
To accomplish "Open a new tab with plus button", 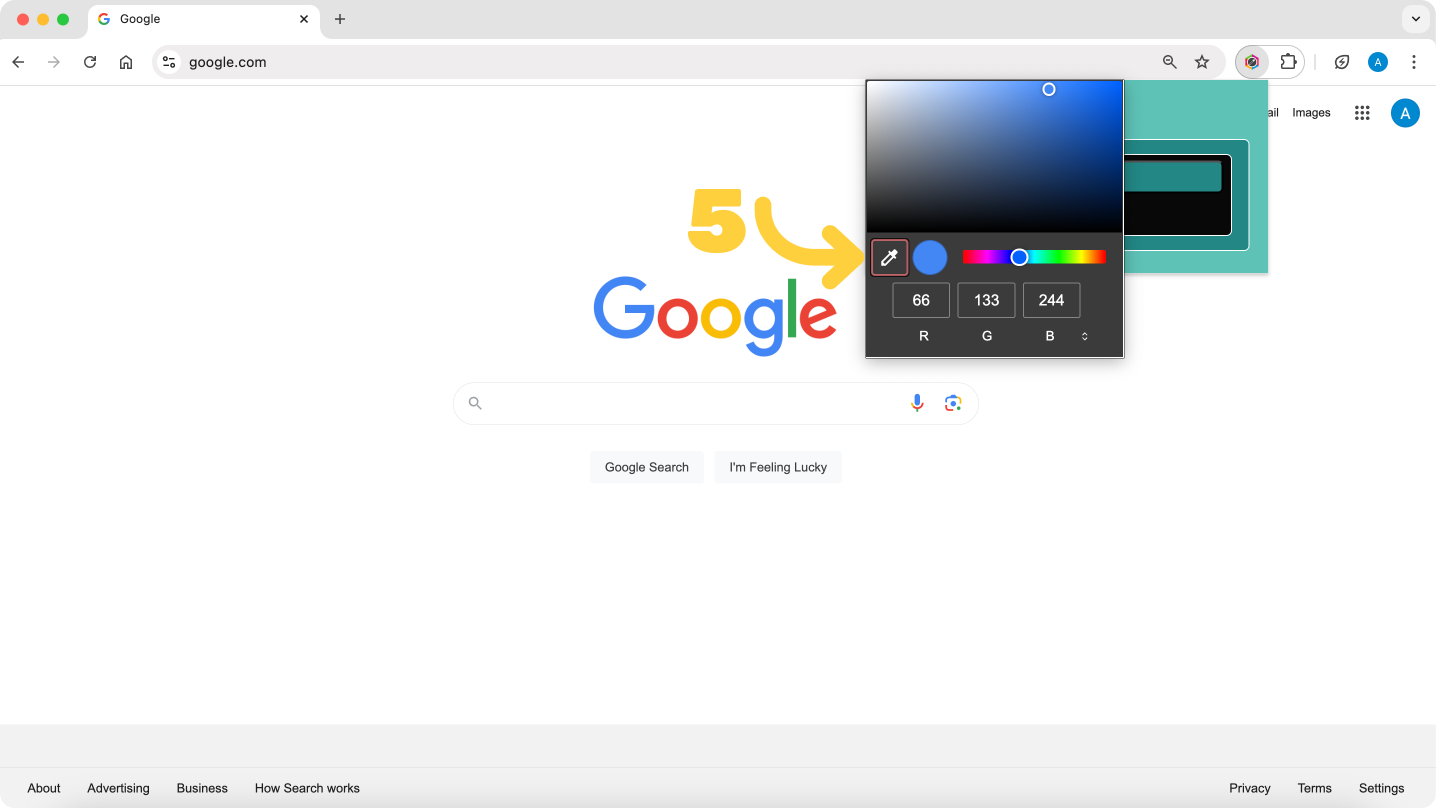I will click(340, 19).
